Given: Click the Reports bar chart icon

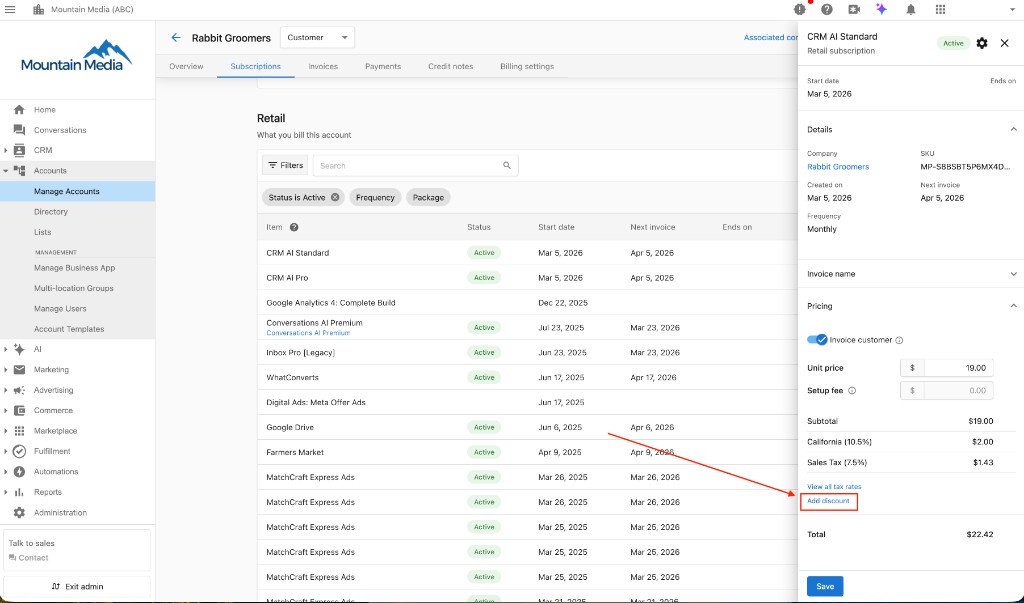Looking at the screenshot, I should pyautogui.click(x=19, y=492).
